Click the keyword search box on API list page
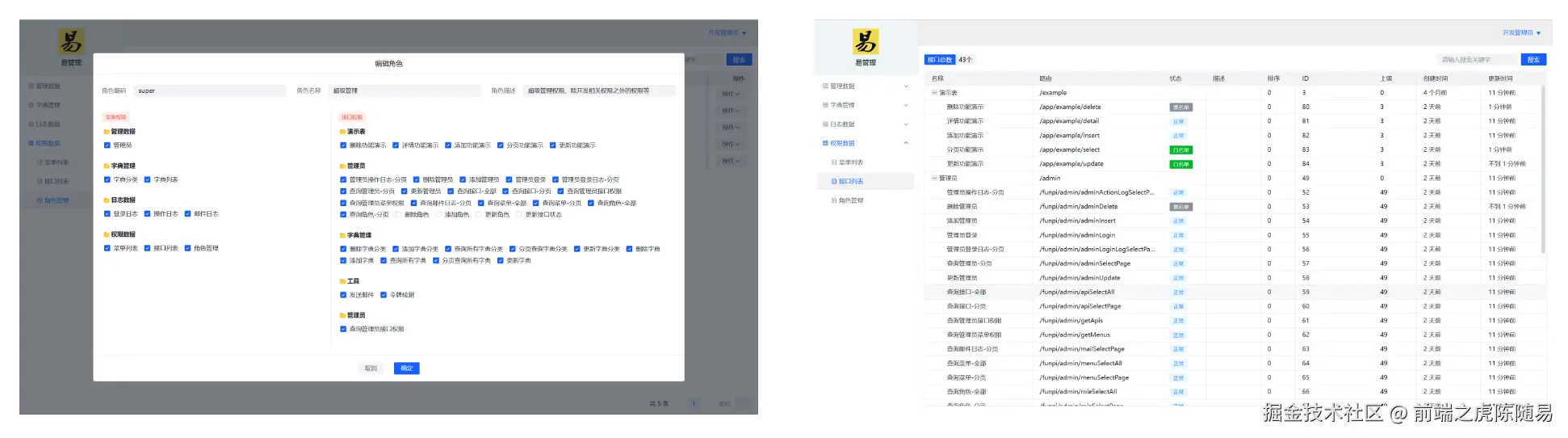The image size is (1568, 438). (1478, 60)
